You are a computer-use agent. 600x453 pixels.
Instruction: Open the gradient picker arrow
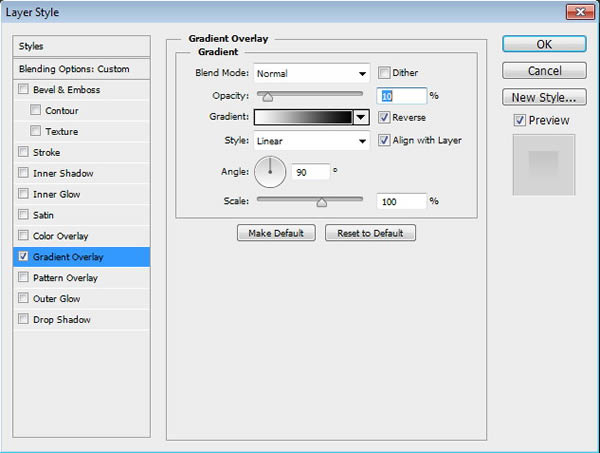pyautogui.click(x=361, y=117)
